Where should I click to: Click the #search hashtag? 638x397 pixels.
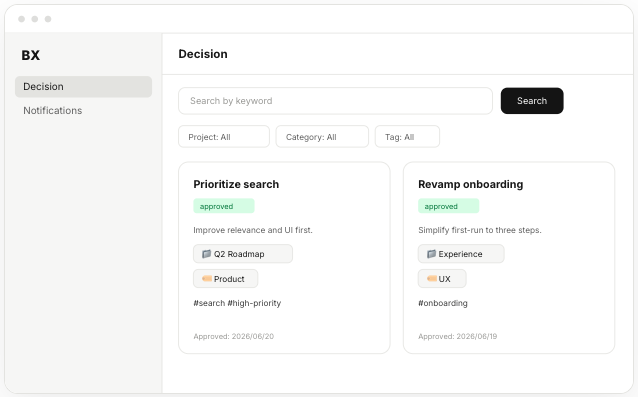click(x=209, y=303)
